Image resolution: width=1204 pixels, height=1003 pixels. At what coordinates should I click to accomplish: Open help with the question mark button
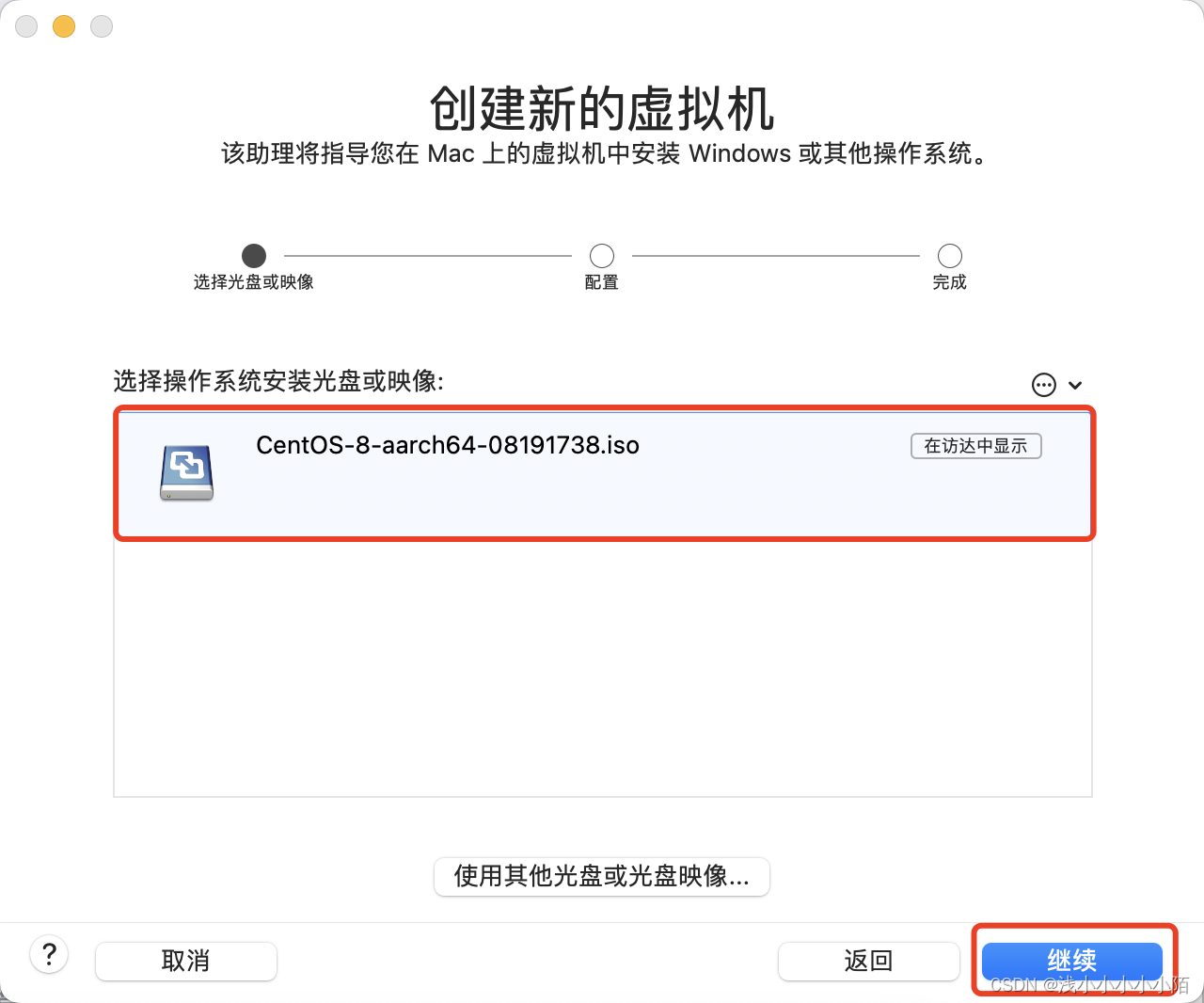click(49, 954)
